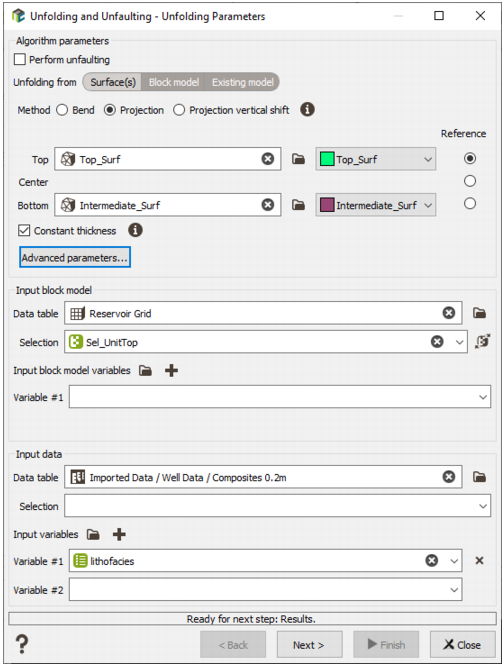Image resolution: width=504 pixels, height=666 pixels.
Task: Click the info icon beside Method options
Action: [x=307, y=110]
